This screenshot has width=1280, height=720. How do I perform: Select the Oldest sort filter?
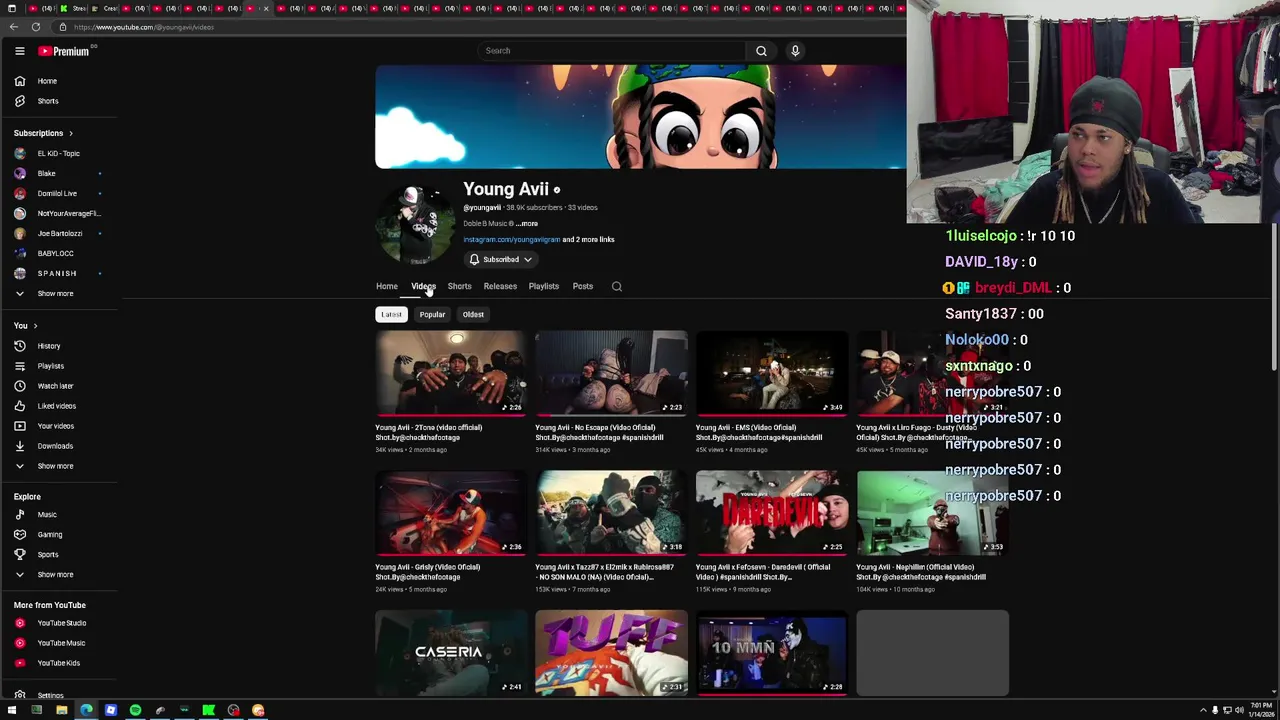click(x=473, y=315)
